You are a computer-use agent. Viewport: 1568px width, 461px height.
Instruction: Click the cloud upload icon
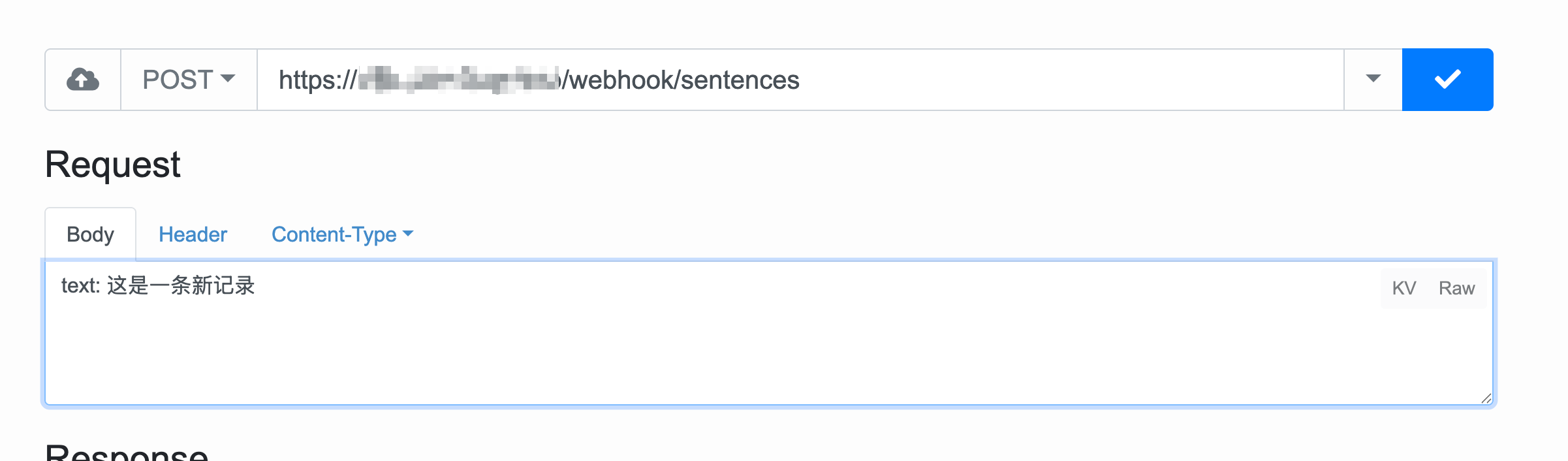83,80
